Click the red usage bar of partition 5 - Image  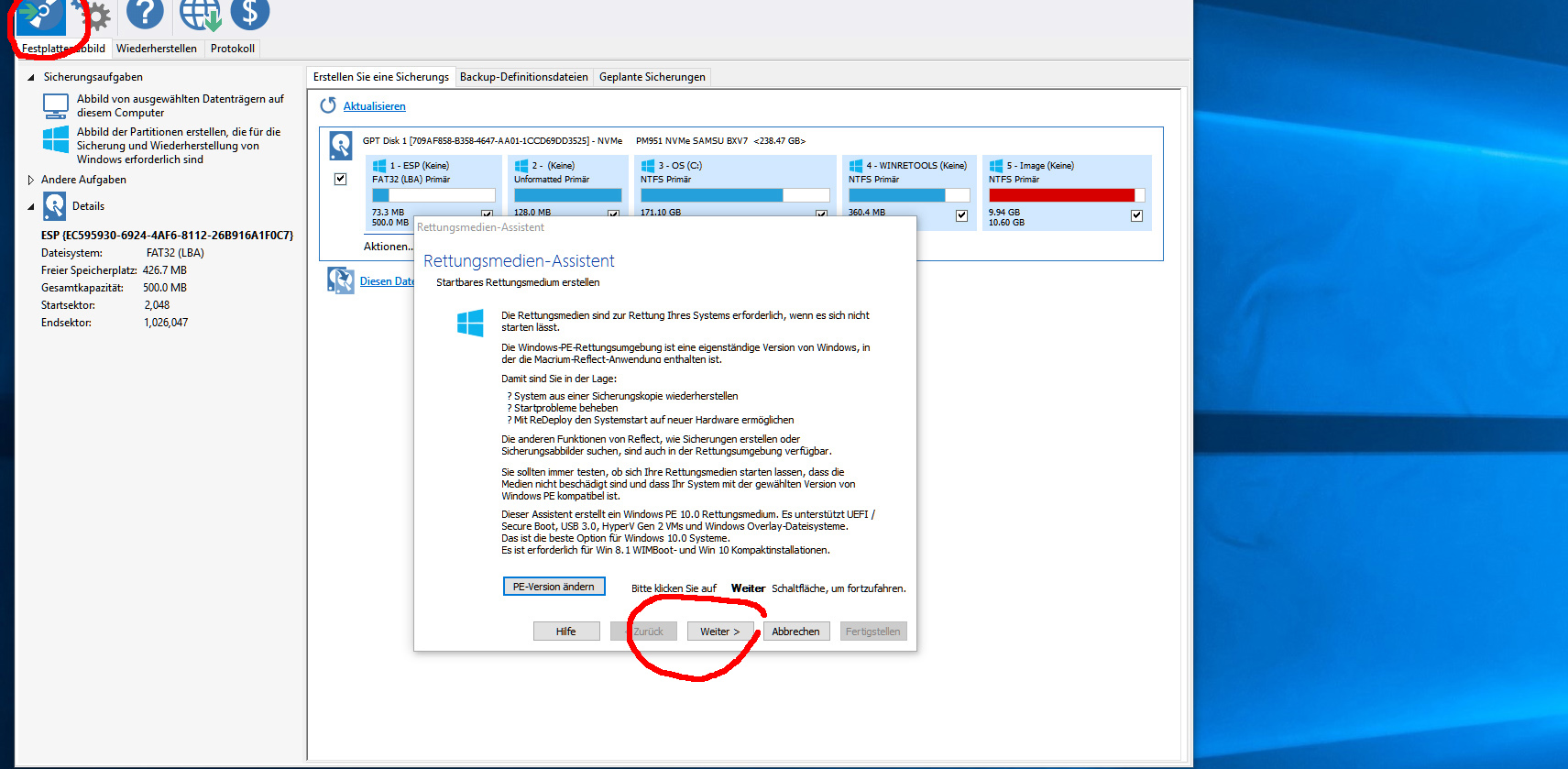tap(1067, 195)
